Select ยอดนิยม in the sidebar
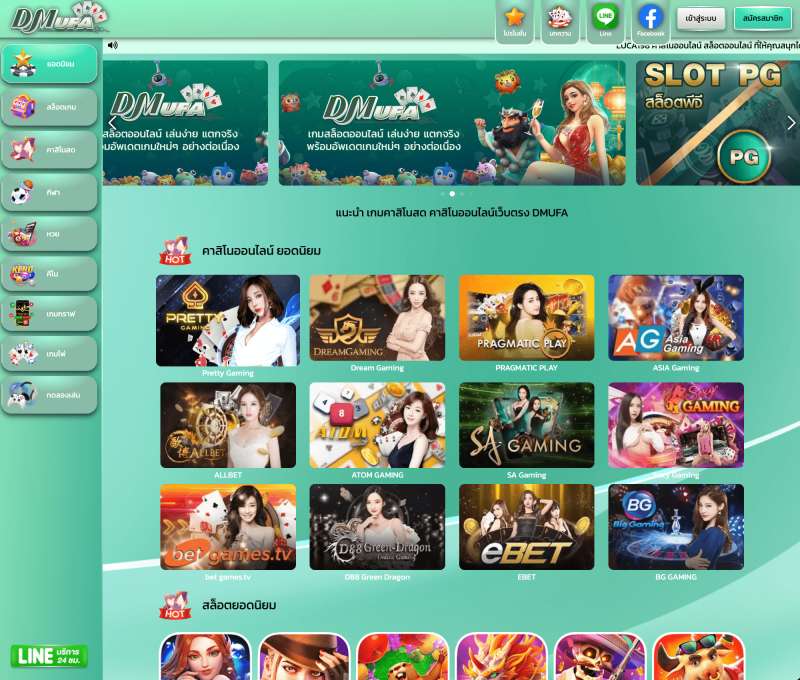The height and width of the screenshot is (680, 800). point(49,64)
